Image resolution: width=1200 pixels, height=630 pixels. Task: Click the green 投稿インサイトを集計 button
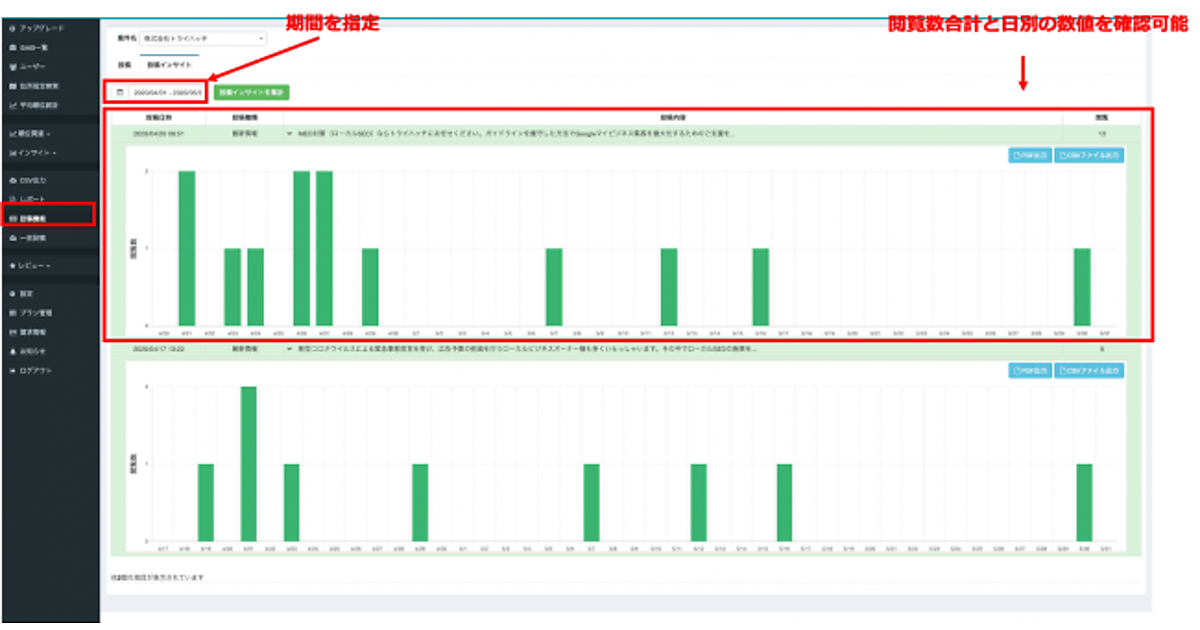pos(252,92)
